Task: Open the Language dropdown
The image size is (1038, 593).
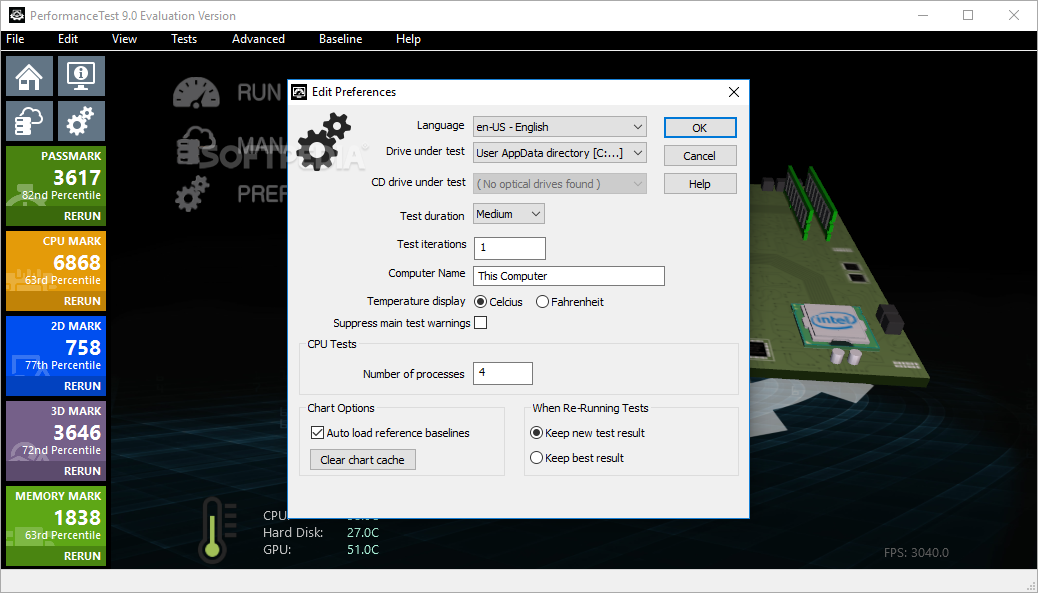Action: point(559,126)
